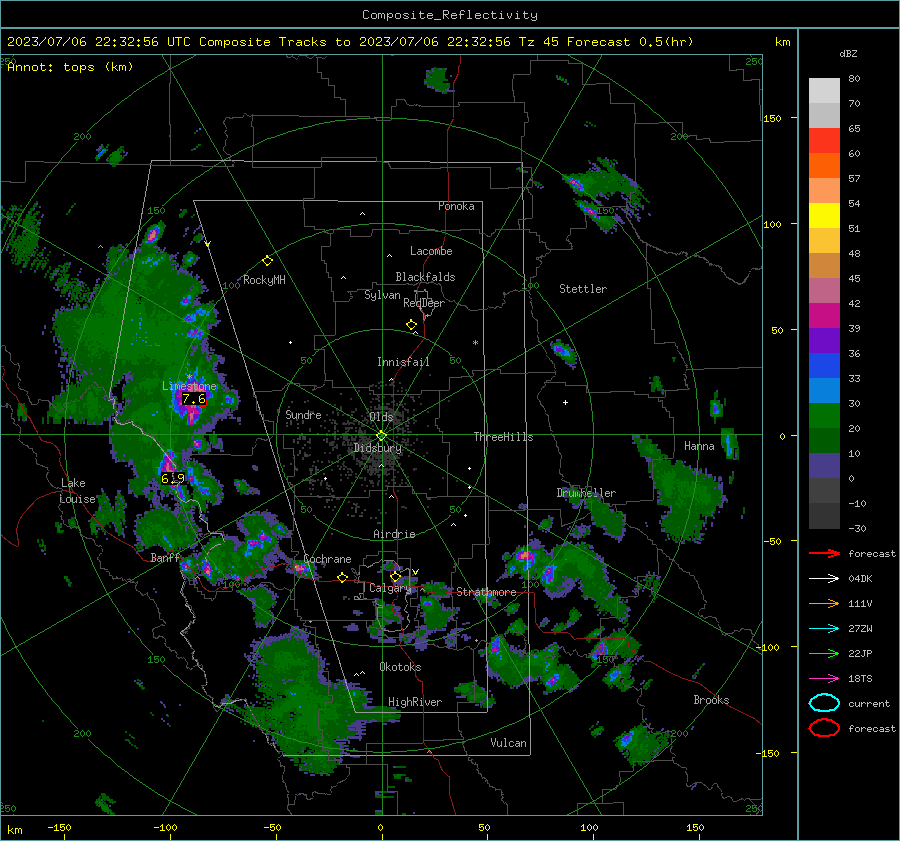Click the Sundre town label

[x=303, y=414]
